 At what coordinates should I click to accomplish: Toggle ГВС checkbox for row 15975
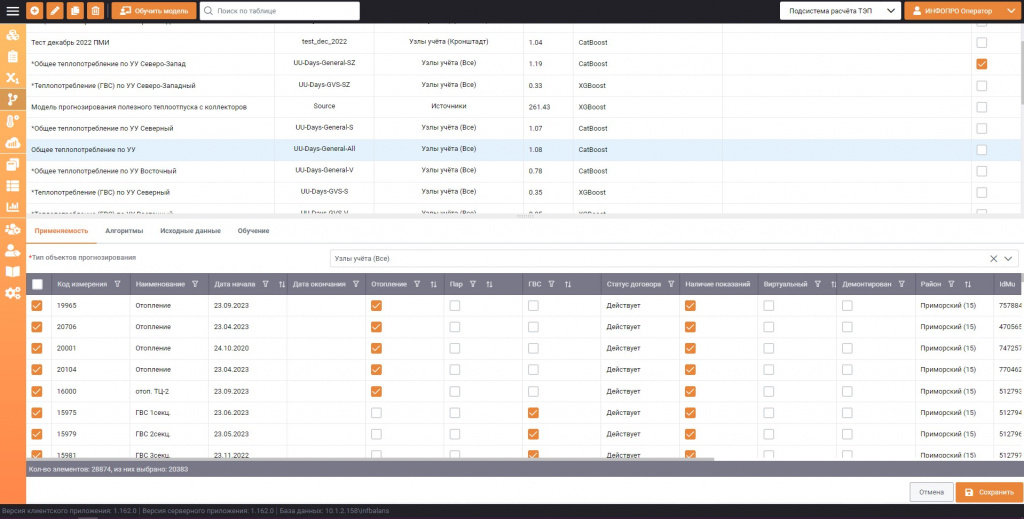(533, 413)
